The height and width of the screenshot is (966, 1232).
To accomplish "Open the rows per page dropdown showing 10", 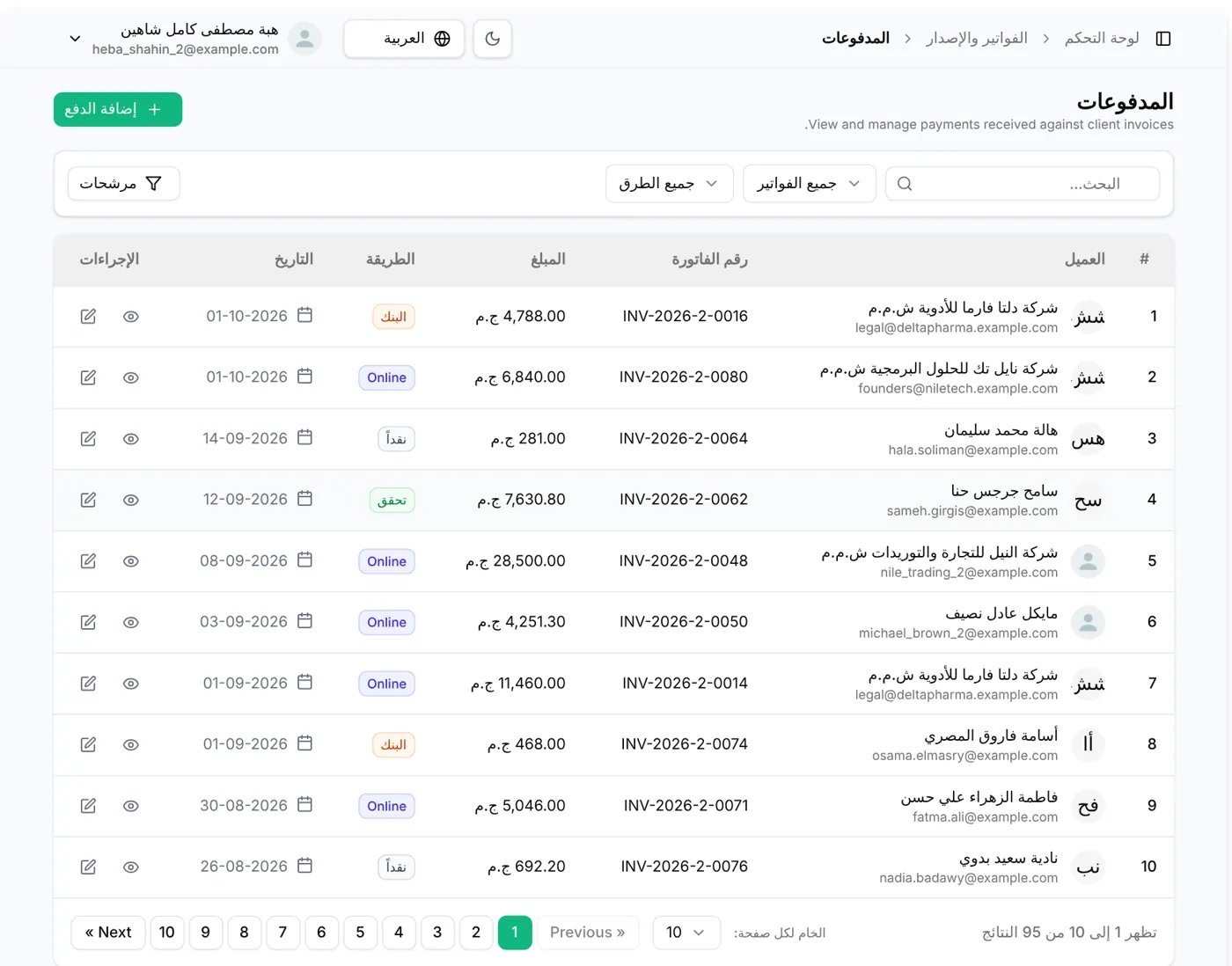I will point(686,933).
